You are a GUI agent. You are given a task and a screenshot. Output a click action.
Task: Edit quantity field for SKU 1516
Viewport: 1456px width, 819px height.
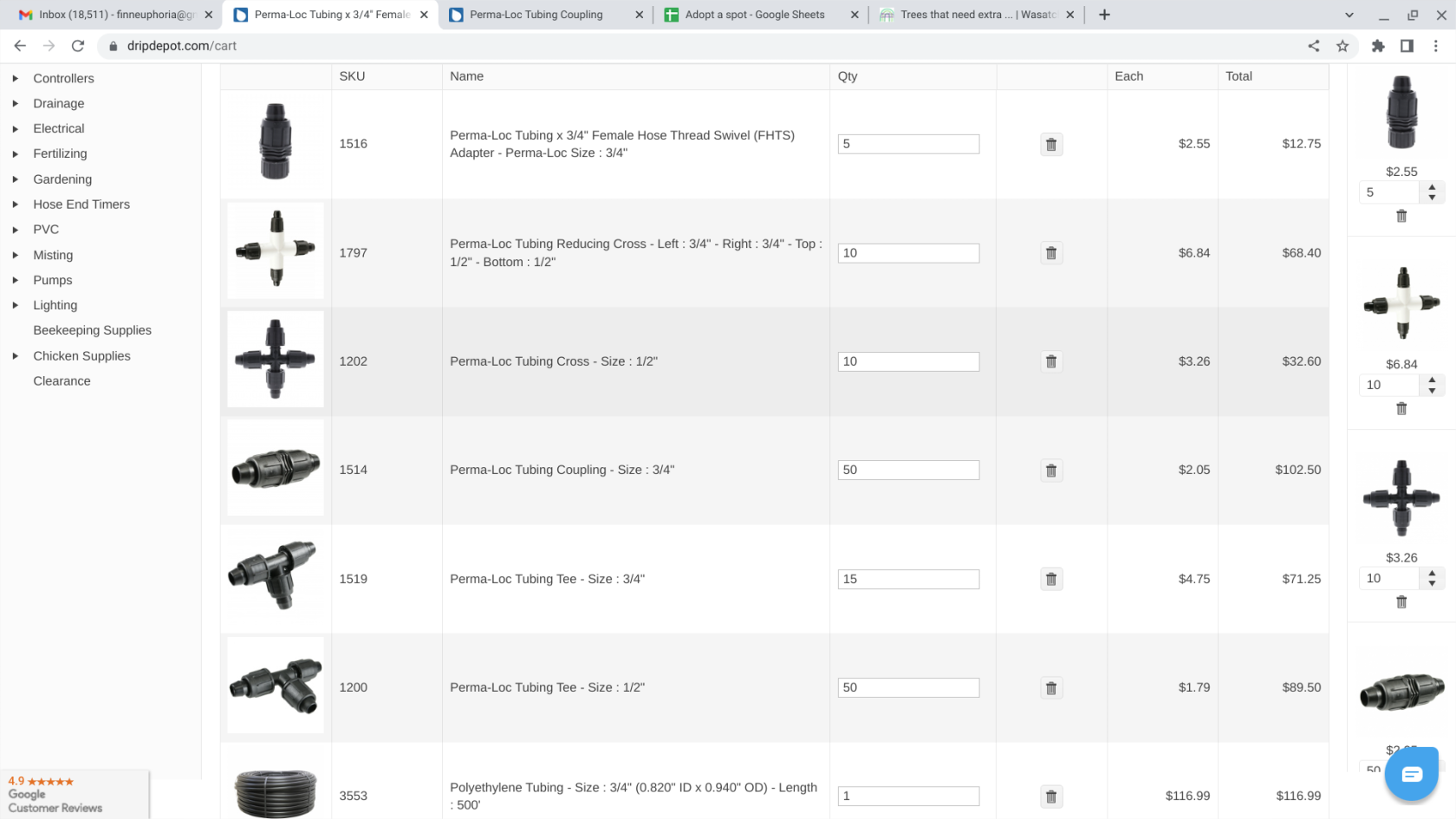[x=908, y=144]
